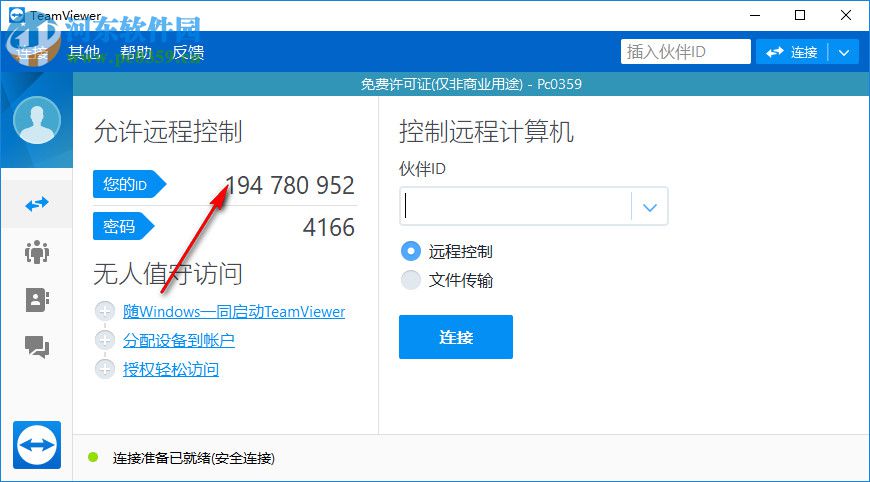This screenshot has height=482, width=870.
Task: Click green connection status indicator dot
Action: click(x=93, y=457)
